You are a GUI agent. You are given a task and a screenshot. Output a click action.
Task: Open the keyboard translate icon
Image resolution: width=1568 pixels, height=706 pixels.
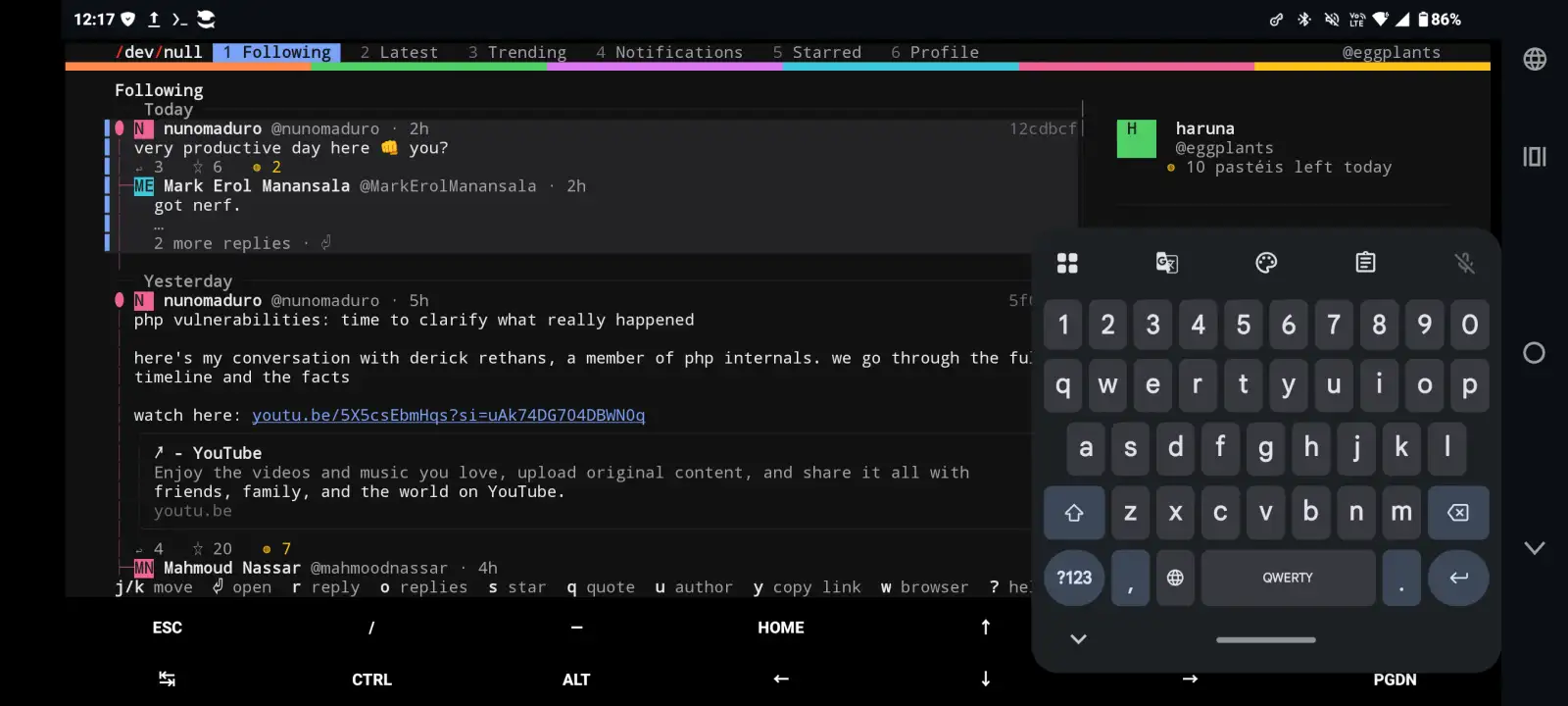(1166, 263)
